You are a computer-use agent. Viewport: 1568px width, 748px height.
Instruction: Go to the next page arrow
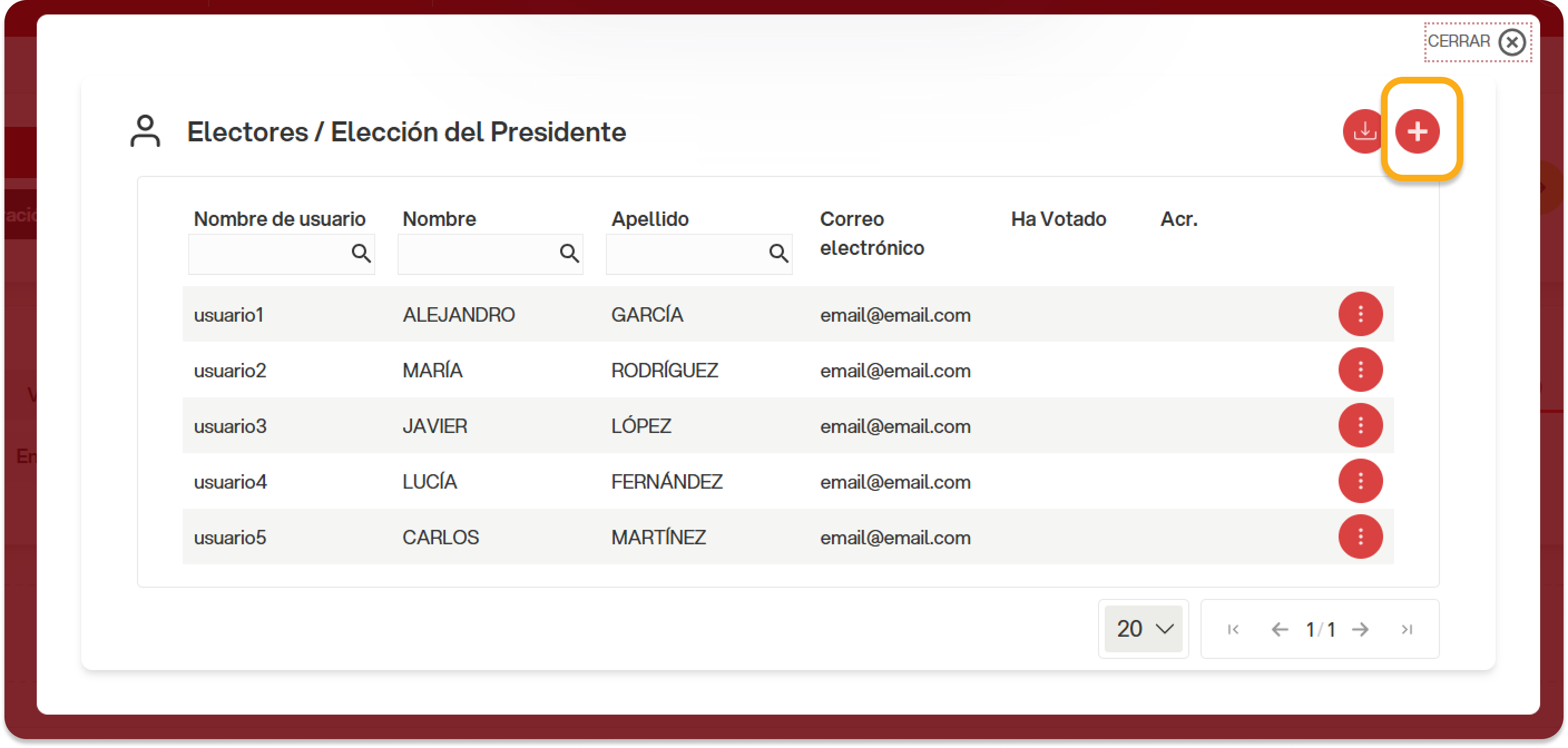[x=1360, y=629]
